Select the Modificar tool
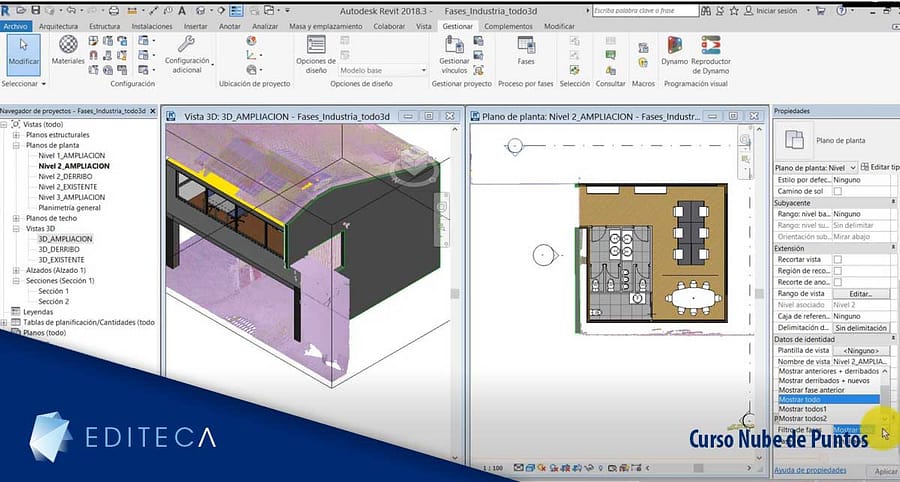 (24, 55)
